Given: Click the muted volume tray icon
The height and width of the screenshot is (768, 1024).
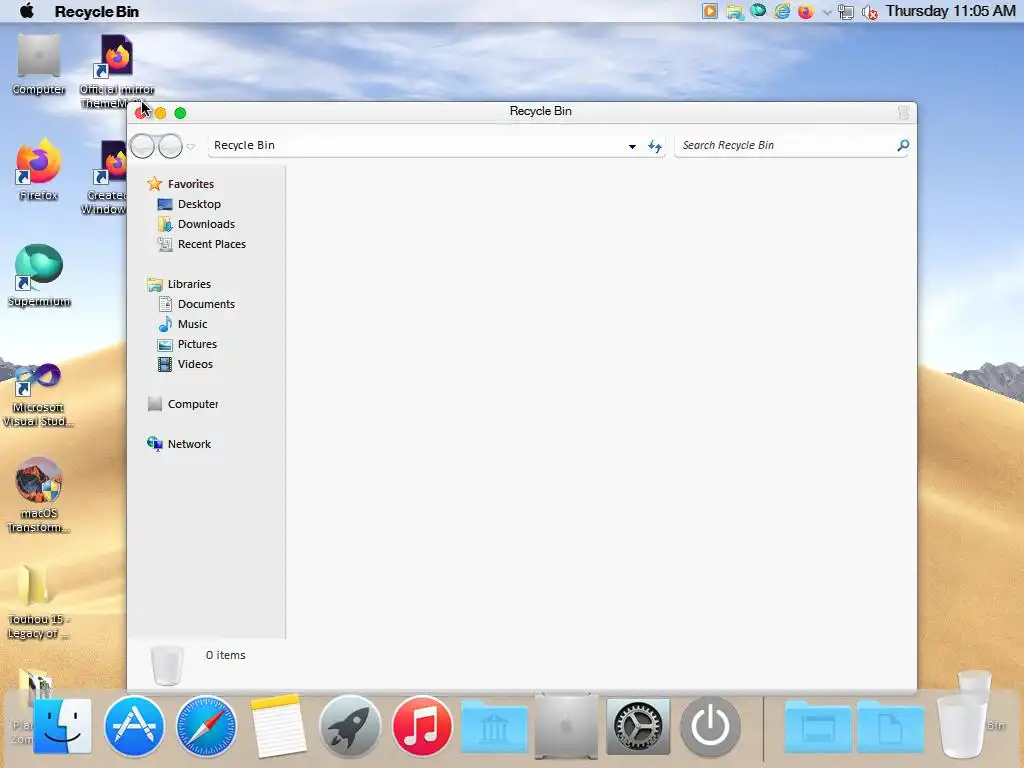Looking at the screenshot, I should [869, 12].
